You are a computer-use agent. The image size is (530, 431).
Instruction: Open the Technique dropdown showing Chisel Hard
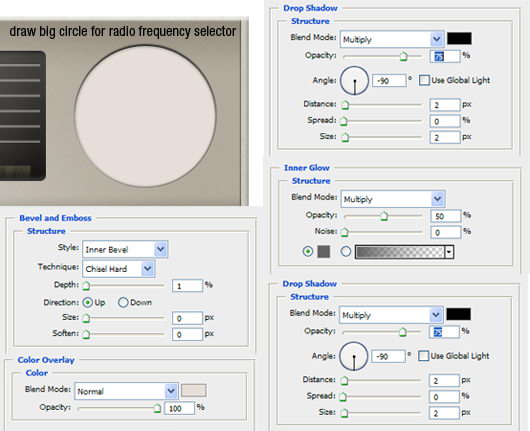119,269
